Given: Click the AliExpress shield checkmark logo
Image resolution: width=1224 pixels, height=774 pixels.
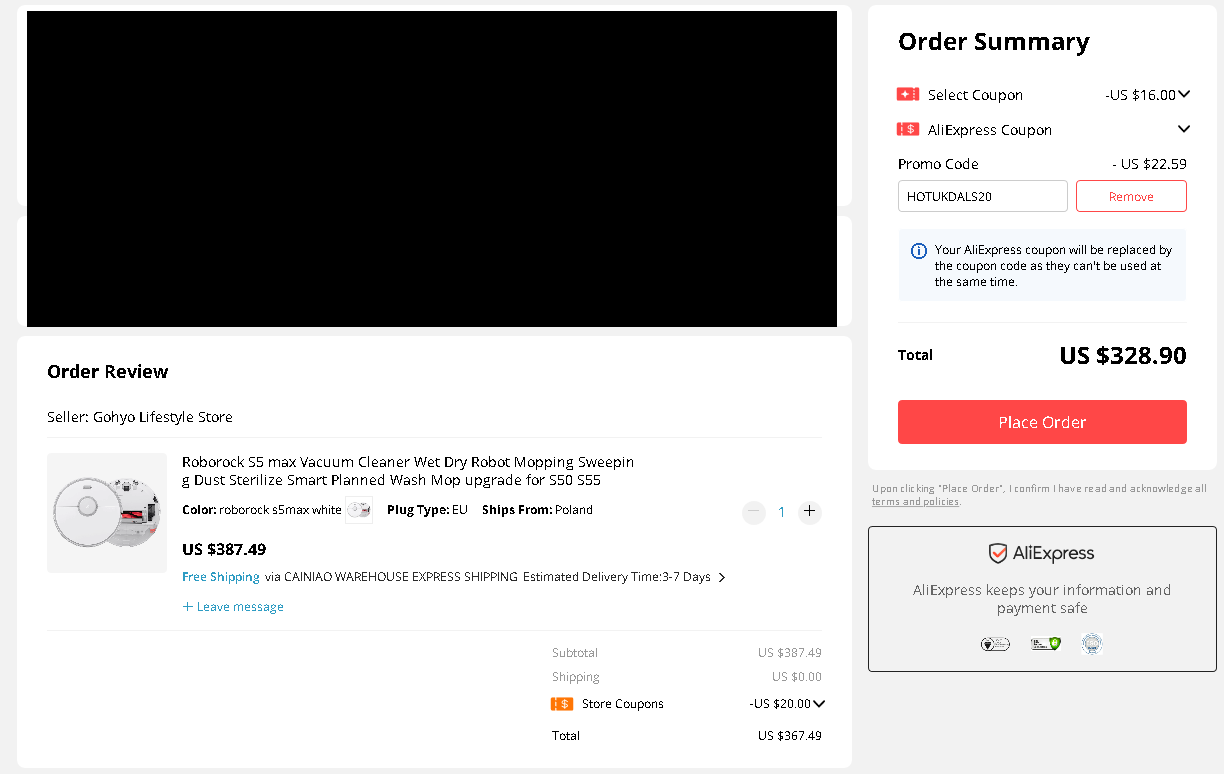Looking at the screenshot, I should [998, 553].
